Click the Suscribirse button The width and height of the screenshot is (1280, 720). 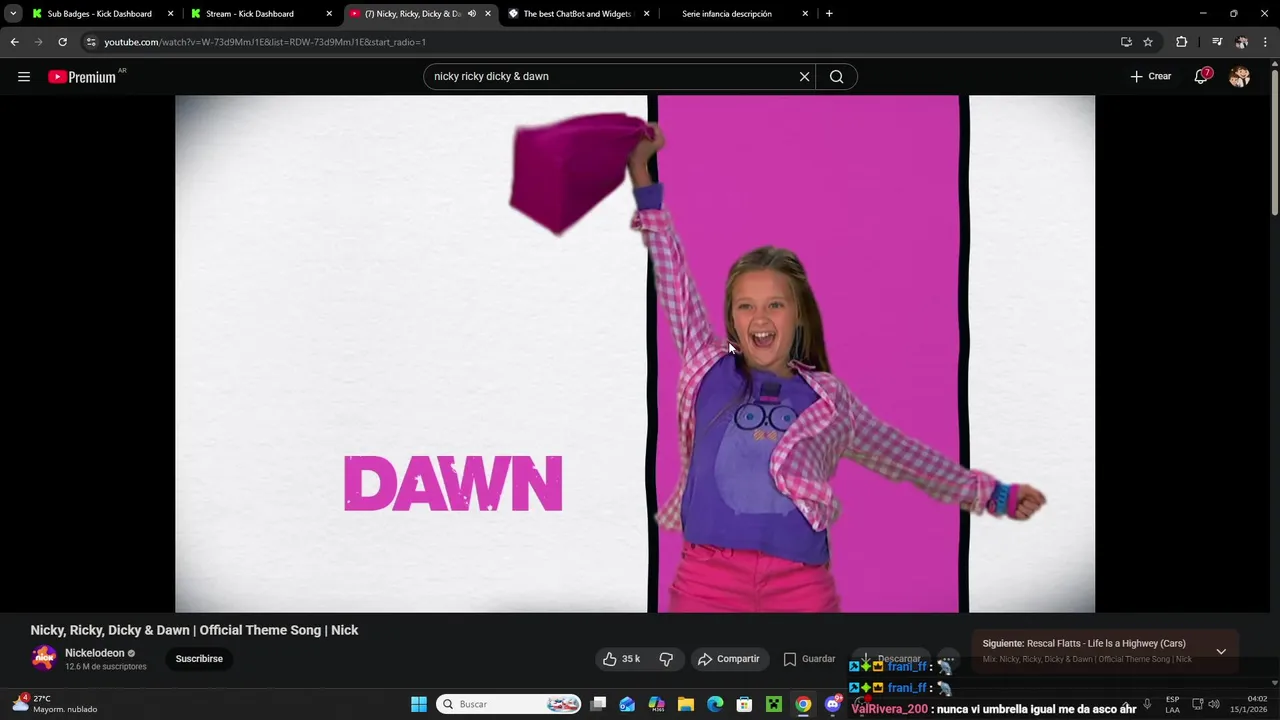coord(199,659)
